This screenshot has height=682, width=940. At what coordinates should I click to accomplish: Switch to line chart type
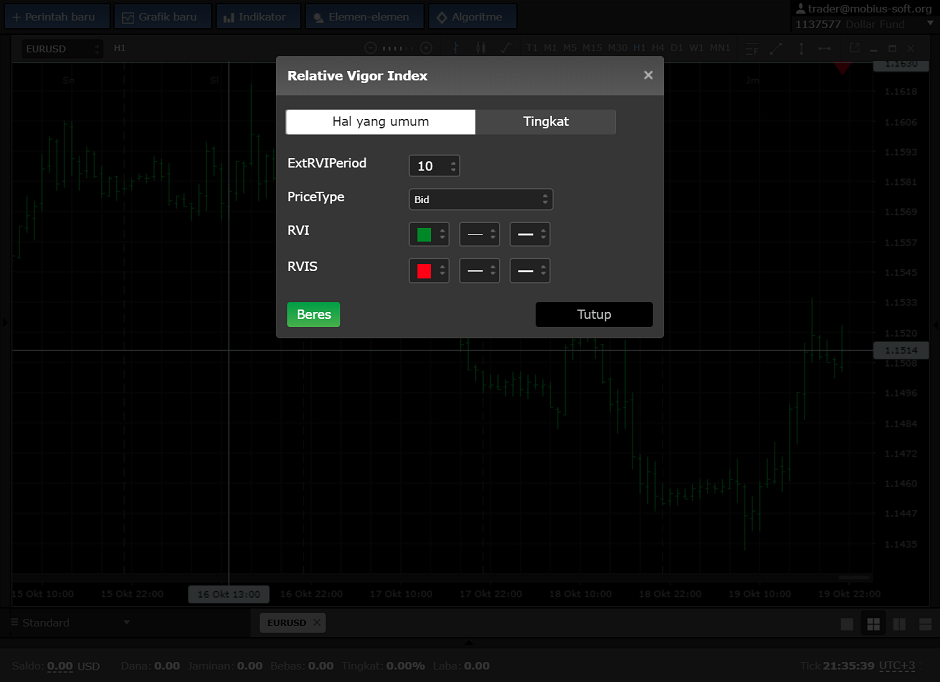pos(506,48)
